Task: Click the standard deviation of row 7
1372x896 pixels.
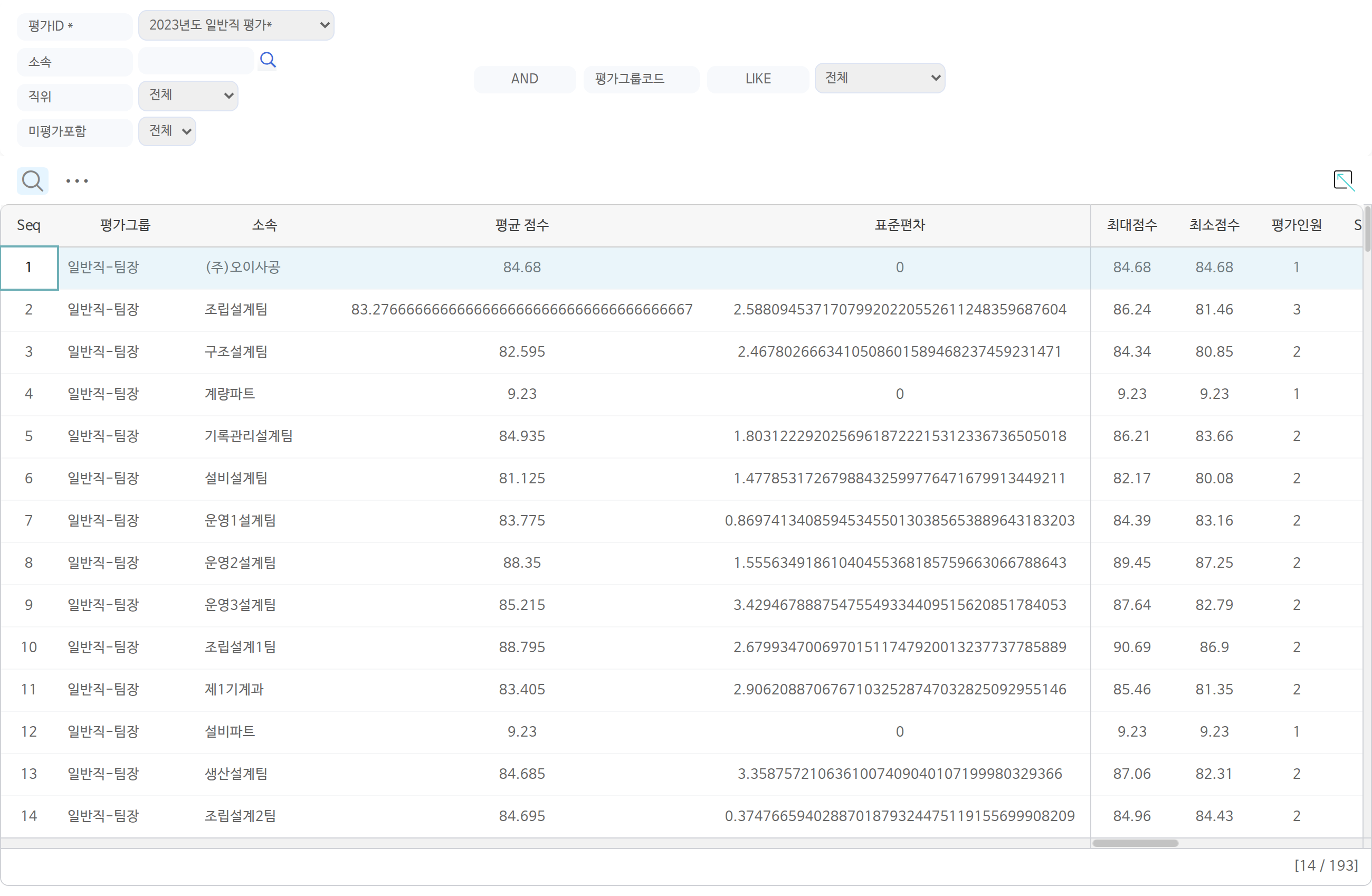Action: [x=900, y=521]
